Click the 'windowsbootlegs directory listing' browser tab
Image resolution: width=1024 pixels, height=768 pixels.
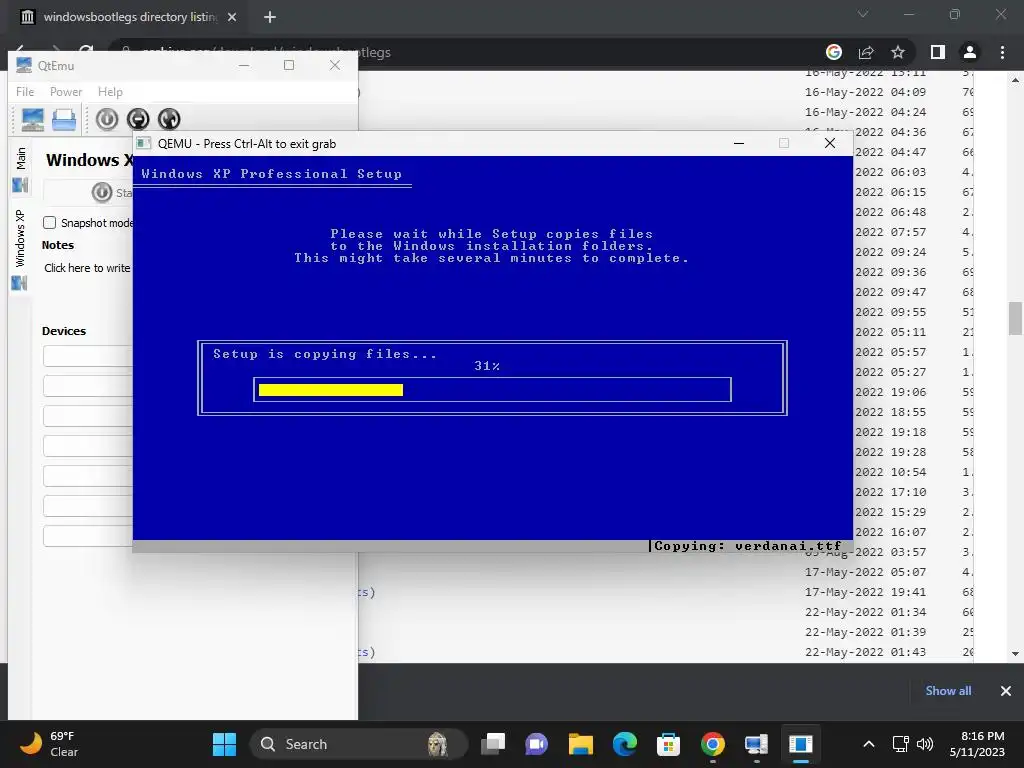click(x=131, y=17)
